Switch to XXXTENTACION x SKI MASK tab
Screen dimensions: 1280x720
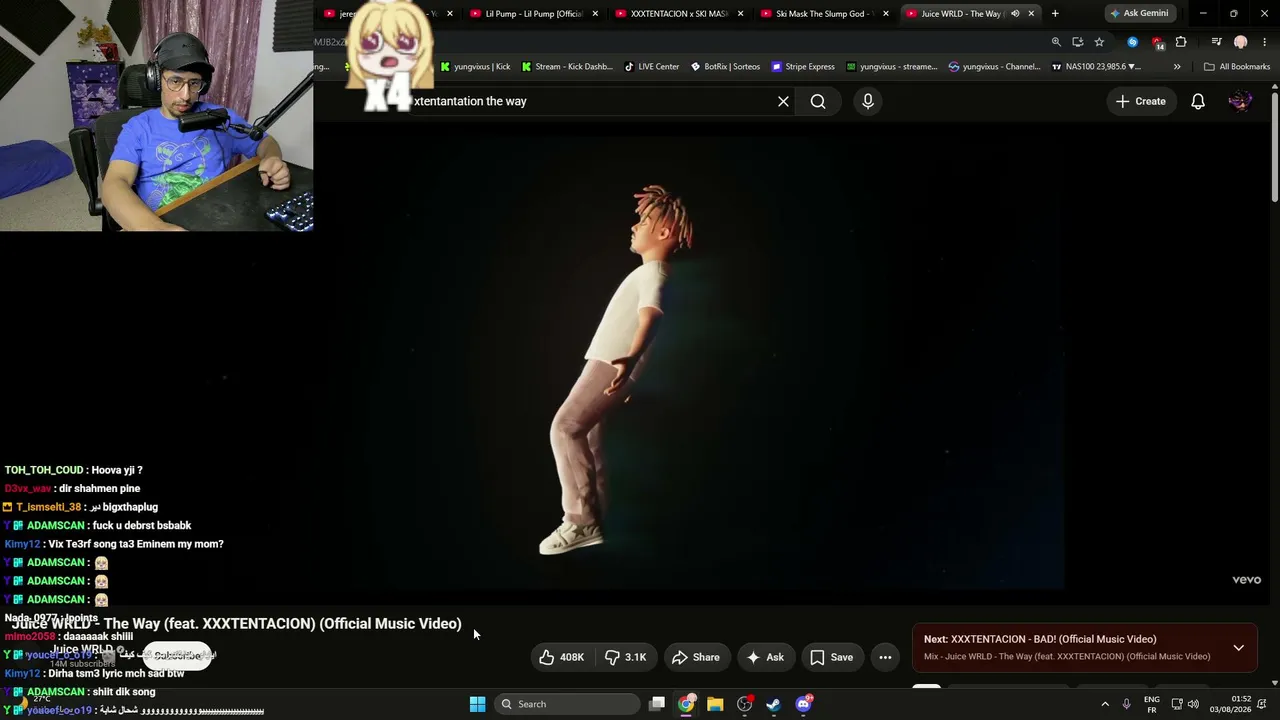679,14
